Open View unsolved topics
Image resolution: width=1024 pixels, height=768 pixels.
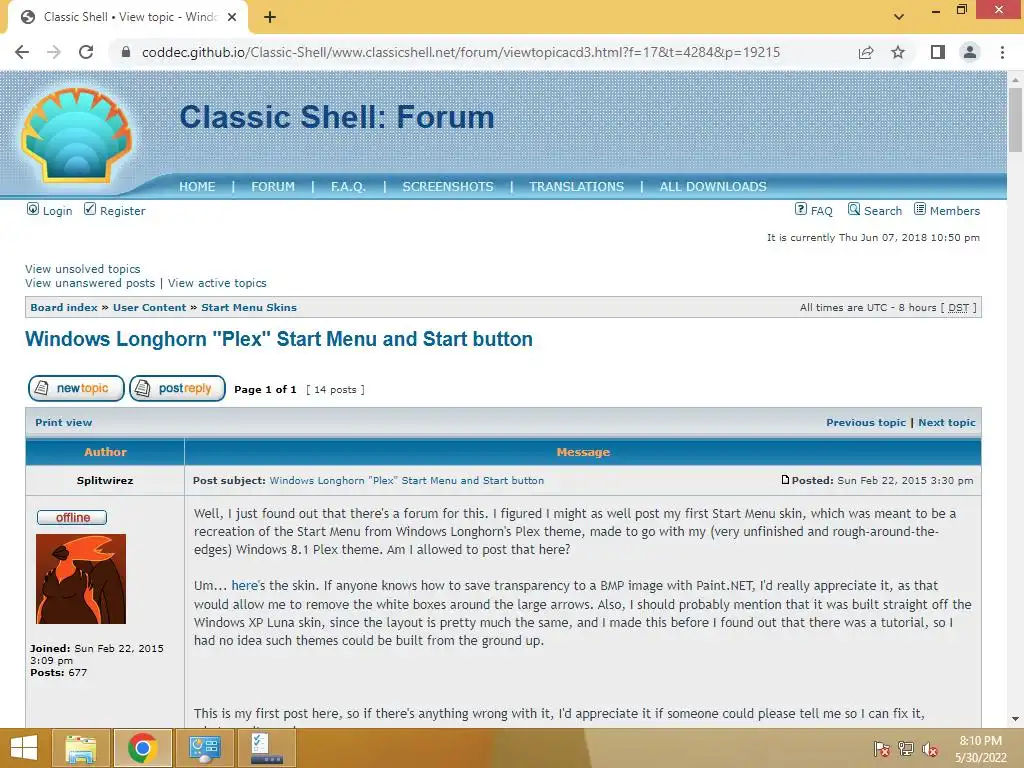click(83, 269)
